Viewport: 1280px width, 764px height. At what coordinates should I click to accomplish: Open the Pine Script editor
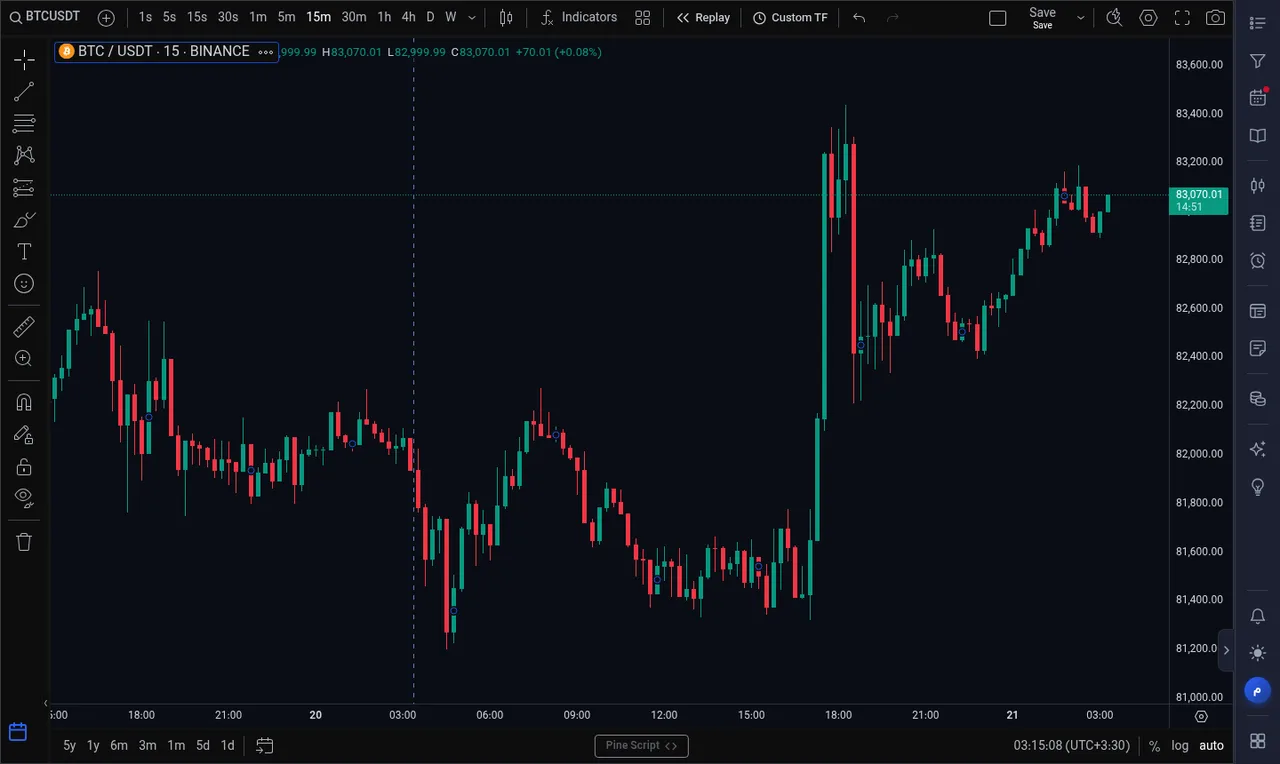641,746
